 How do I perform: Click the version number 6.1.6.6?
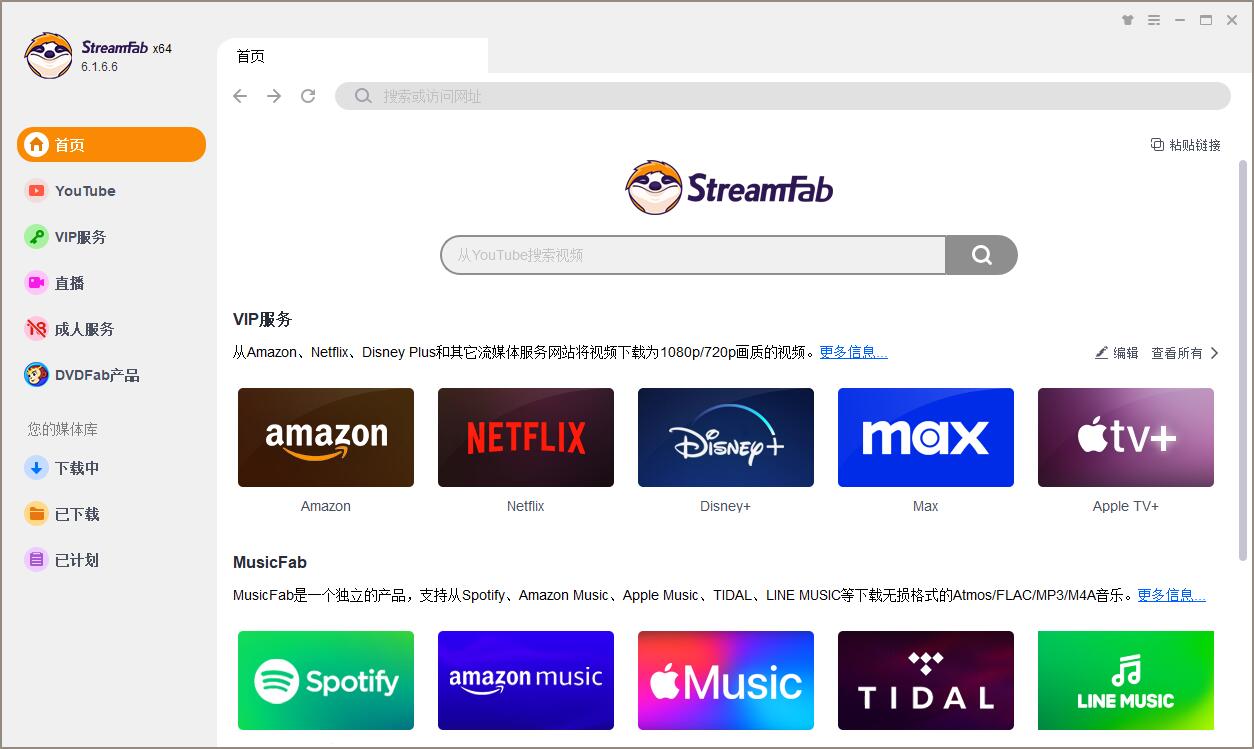pos(100,67)
